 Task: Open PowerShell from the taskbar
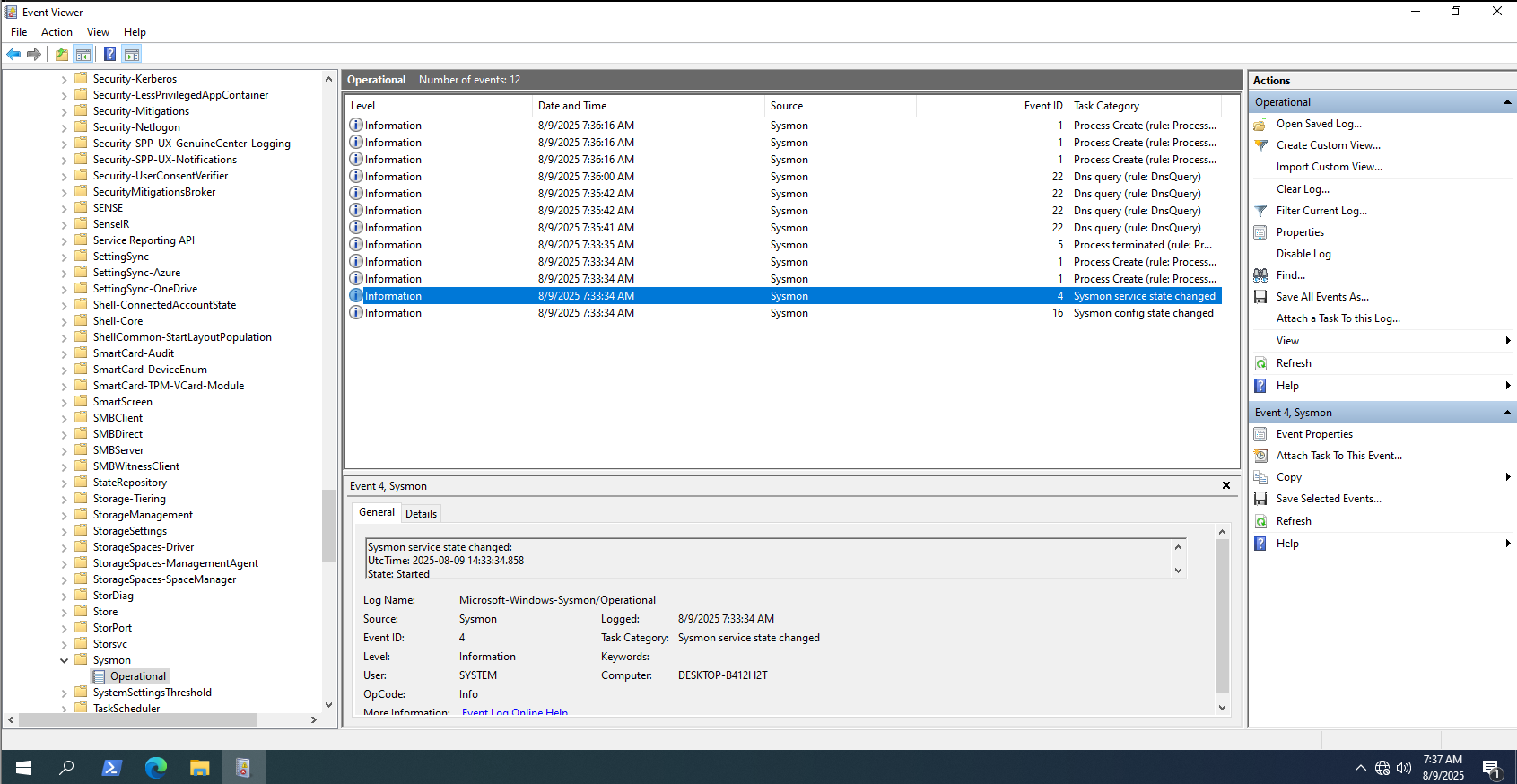pyautogui.click(x=112, y=768)
